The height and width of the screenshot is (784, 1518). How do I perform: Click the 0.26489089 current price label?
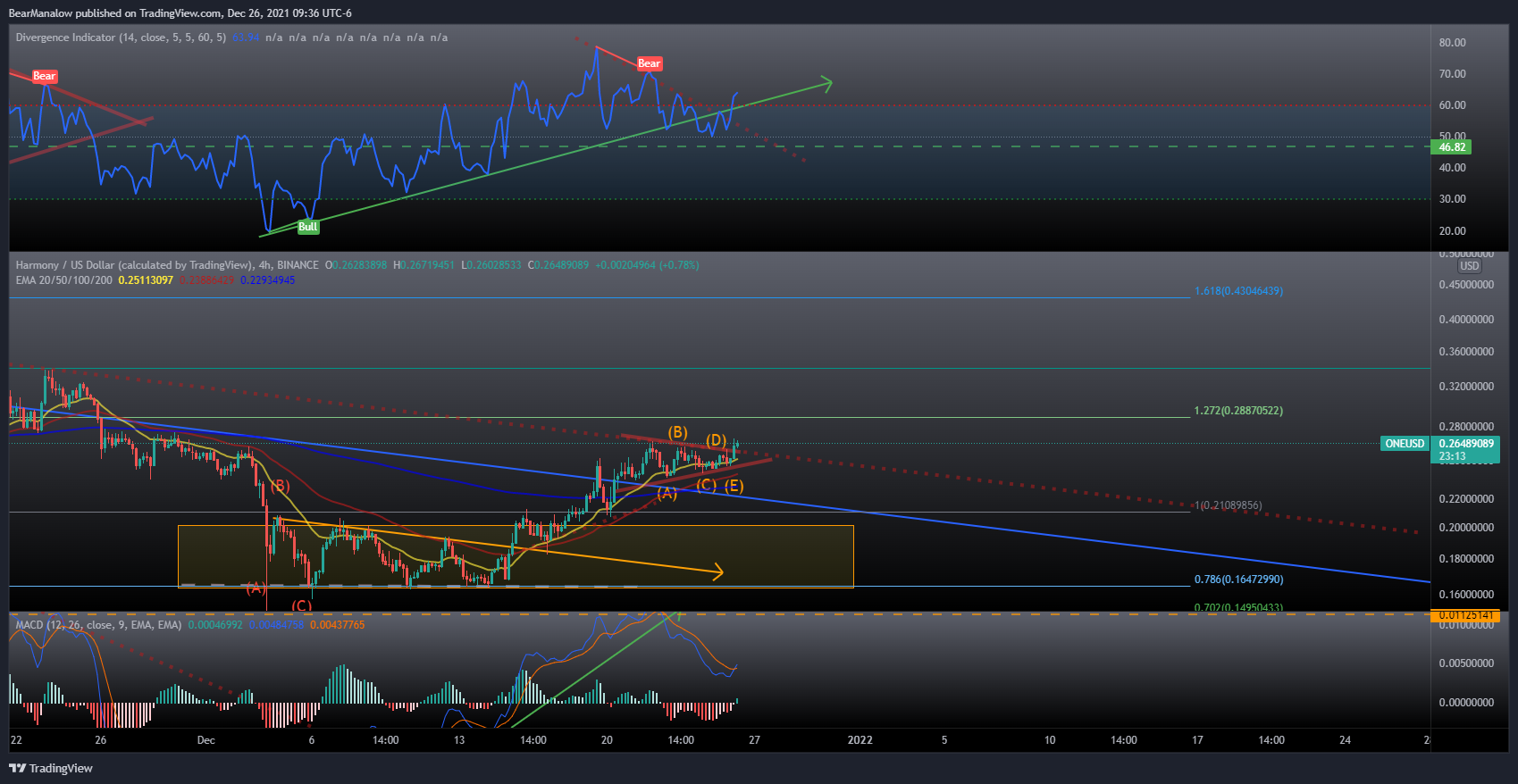pos(1465,444)
